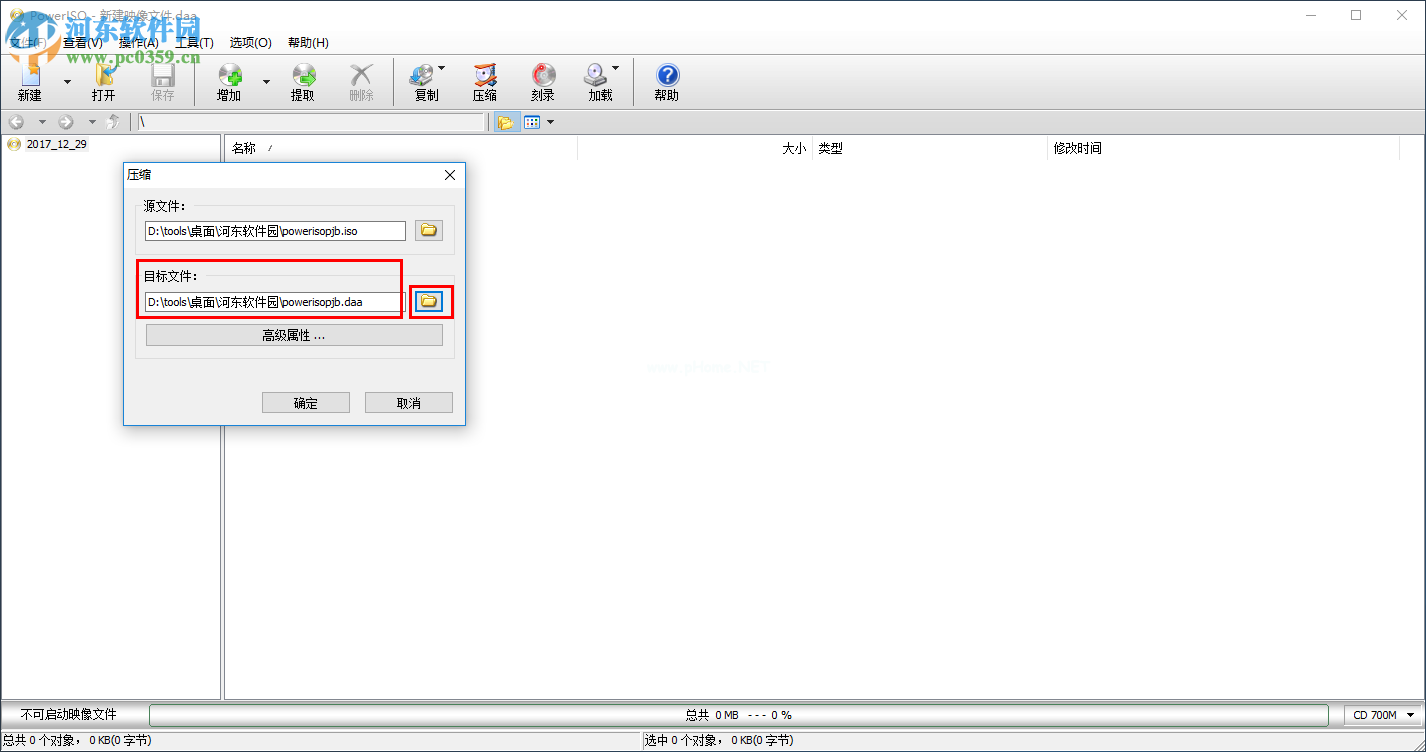
Task: Click the 新建 (New) toolbar icon
Action: coord(29,78)
